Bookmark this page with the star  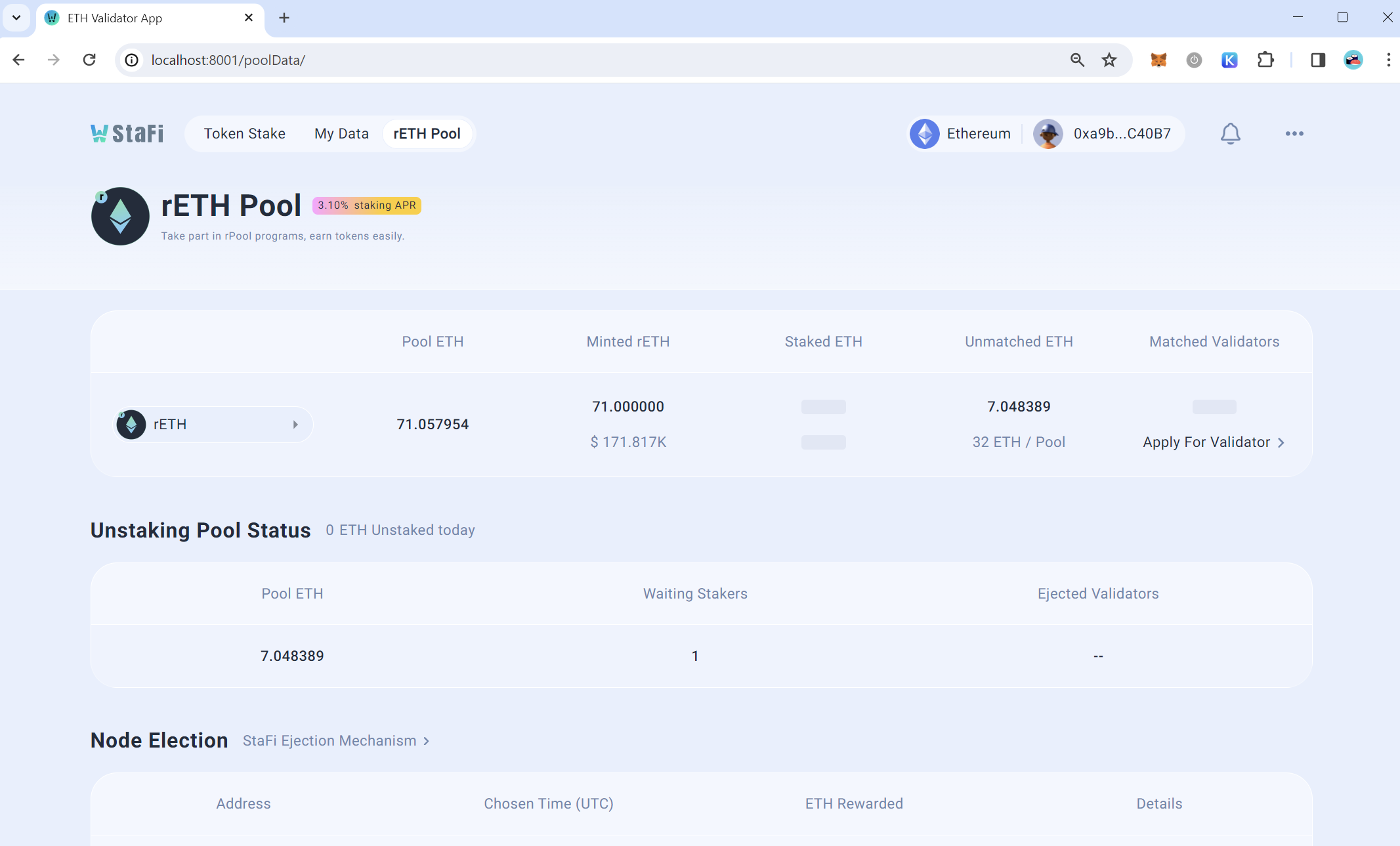tap(1109, 60)
